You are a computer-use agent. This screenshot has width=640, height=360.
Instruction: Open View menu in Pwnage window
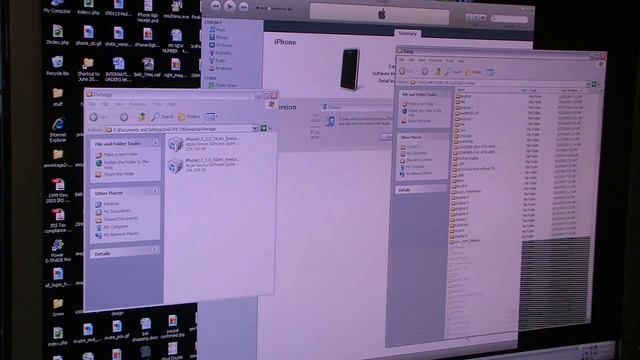pyautogui.click(x=119, y=104)
